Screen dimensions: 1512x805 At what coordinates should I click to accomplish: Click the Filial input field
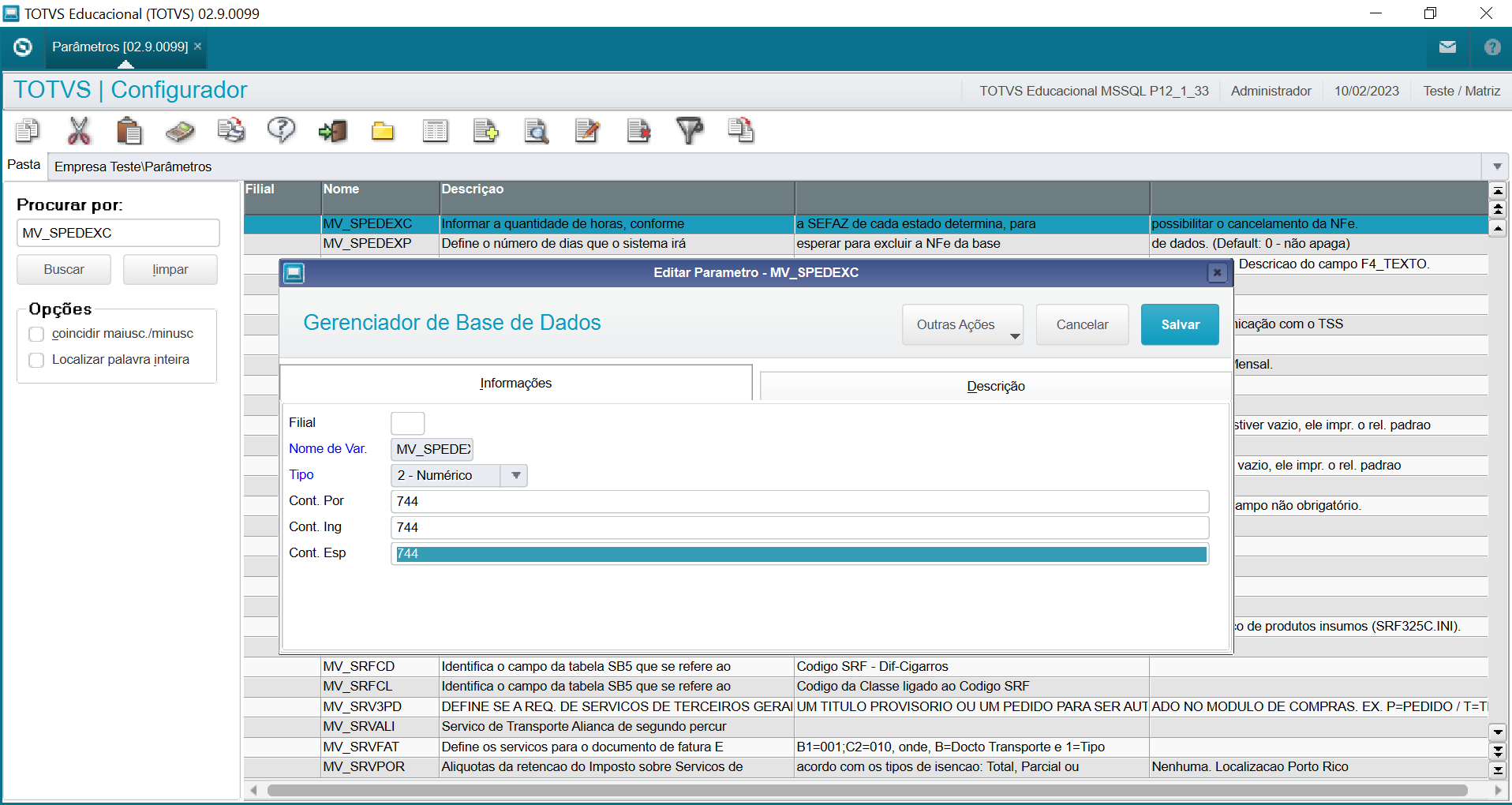(408, 423)
